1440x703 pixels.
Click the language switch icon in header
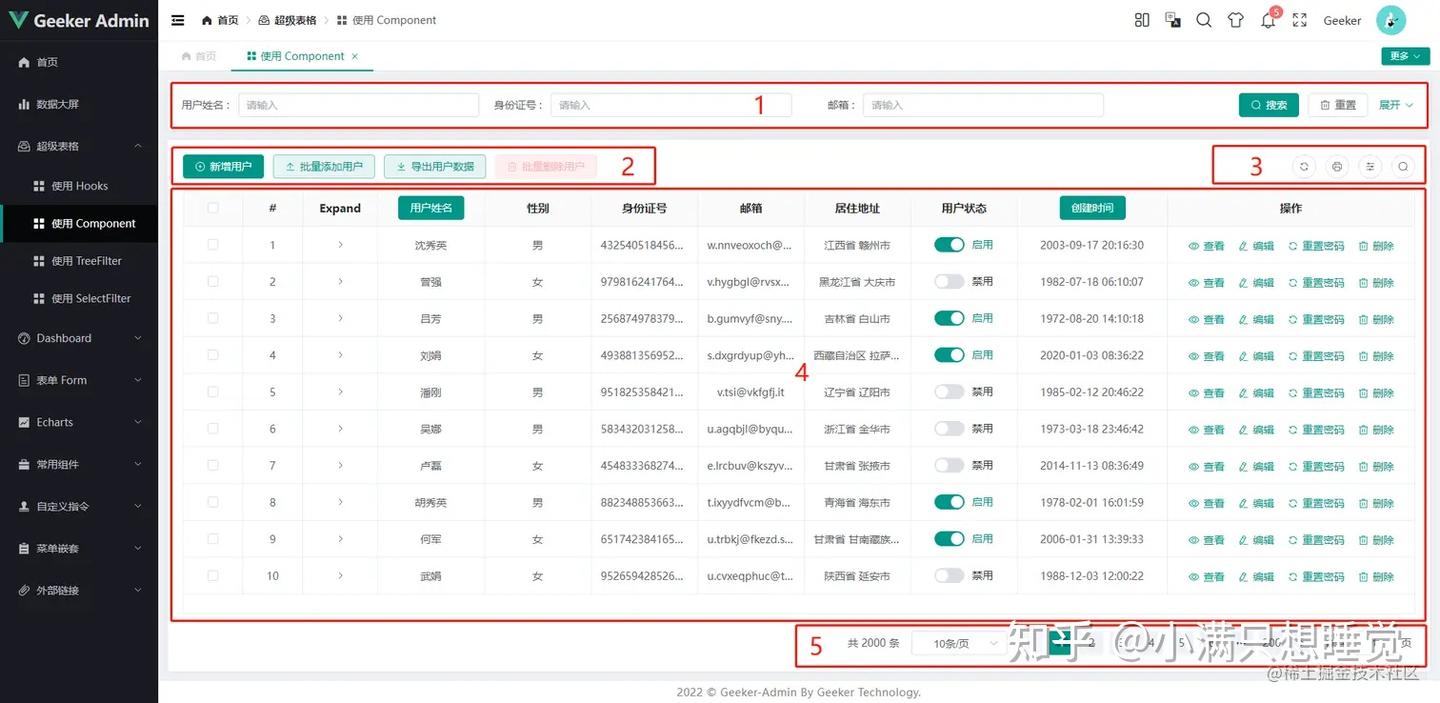(x=1172, y=20)
